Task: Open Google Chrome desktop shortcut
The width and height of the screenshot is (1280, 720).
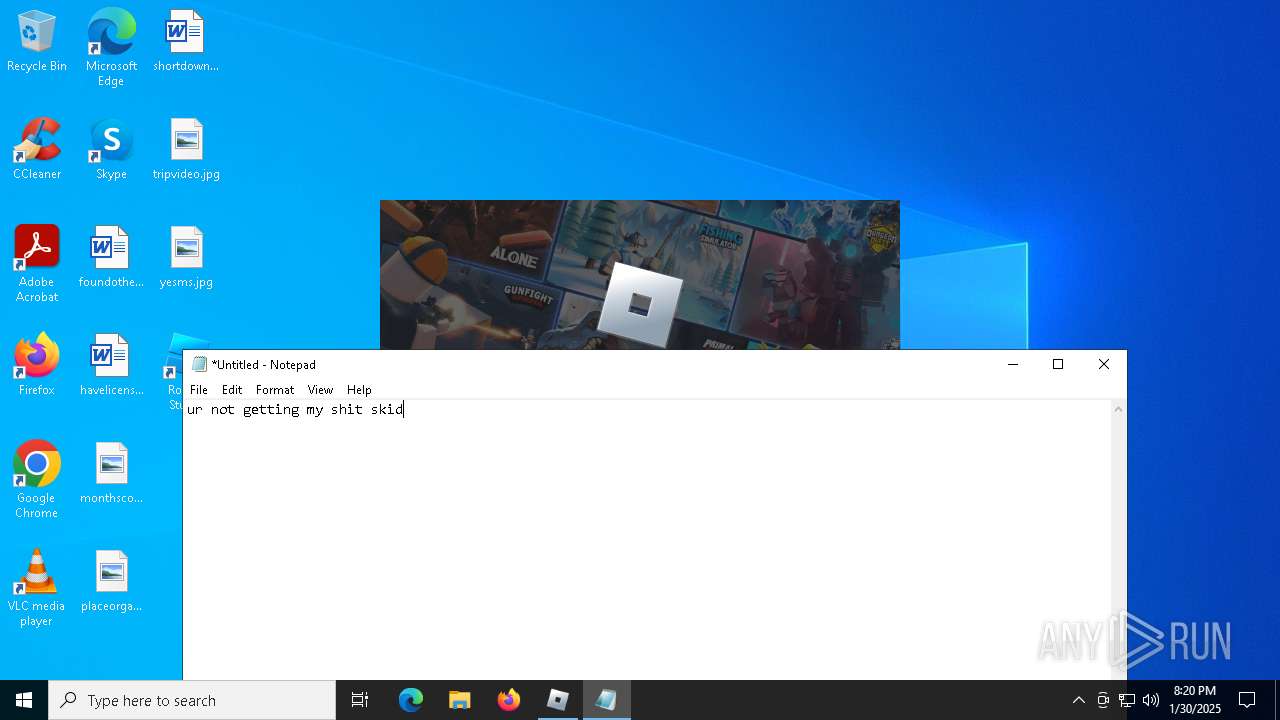Action: point(37,480)
